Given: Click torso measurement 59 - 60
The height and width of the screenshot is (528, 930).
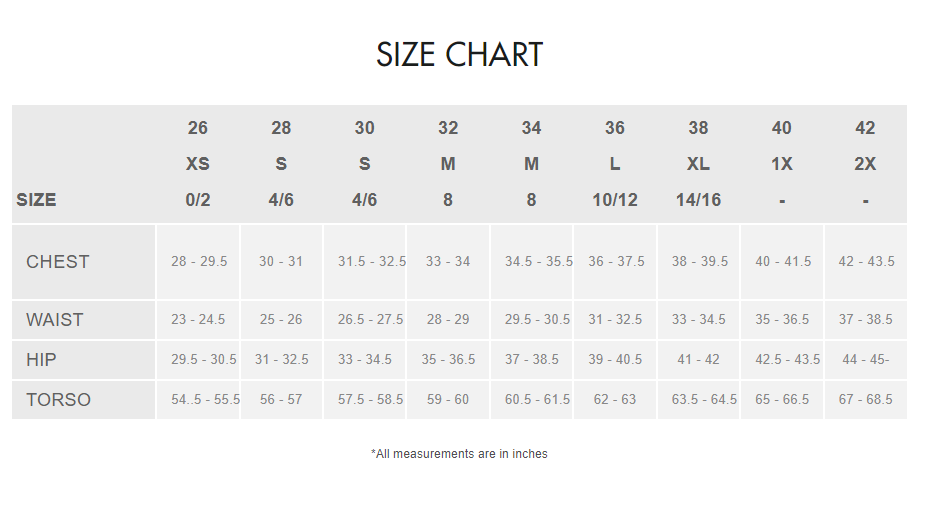Looking at the screenshot, I should coord(448,400).
